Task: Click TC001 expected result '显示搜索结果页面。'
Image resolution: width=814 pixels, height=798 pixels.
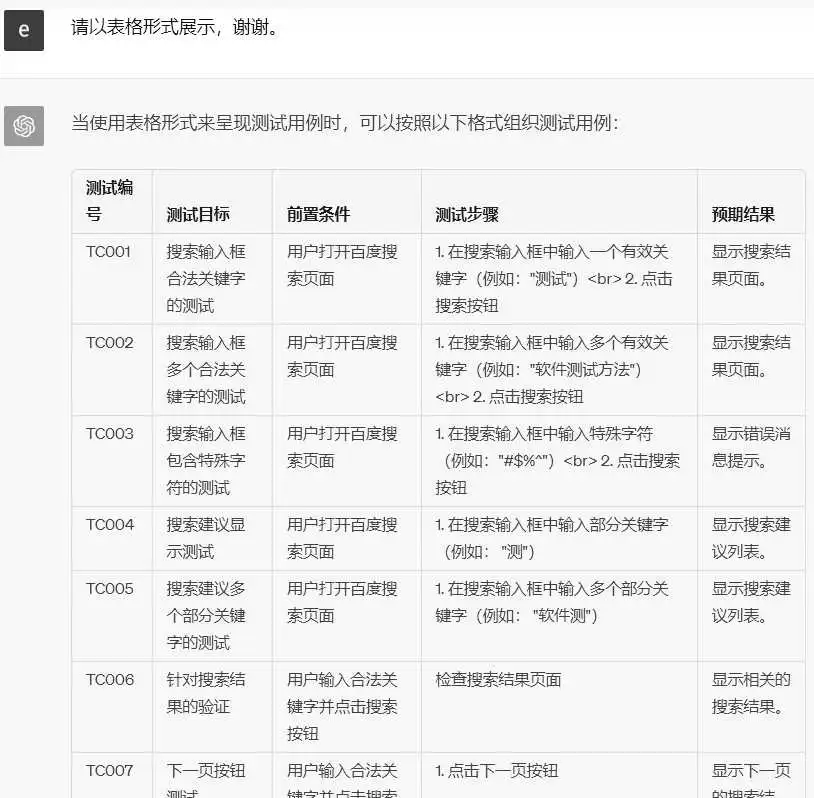Action: click(751, 265)
